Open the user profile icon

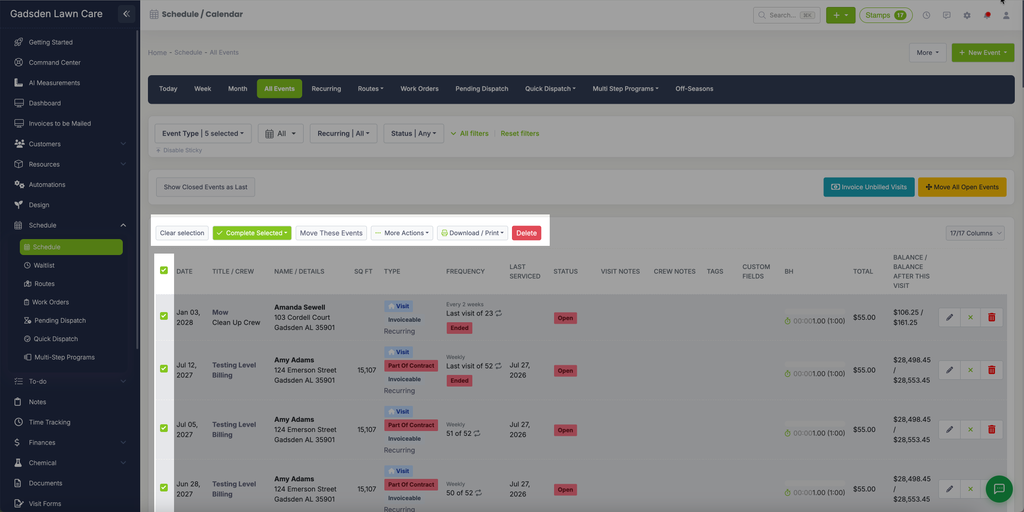click(x=1006, y=15)
